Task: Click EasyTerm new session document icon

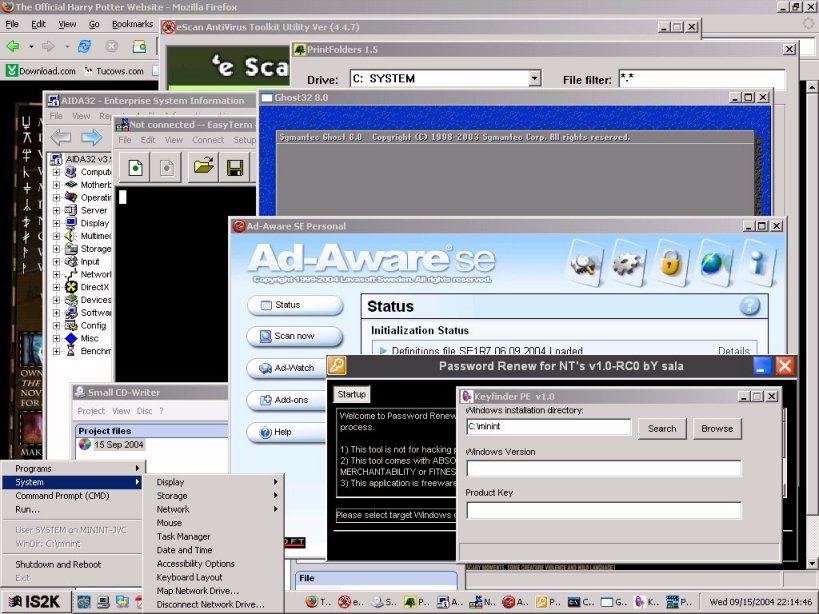Action: pos(135,168)
